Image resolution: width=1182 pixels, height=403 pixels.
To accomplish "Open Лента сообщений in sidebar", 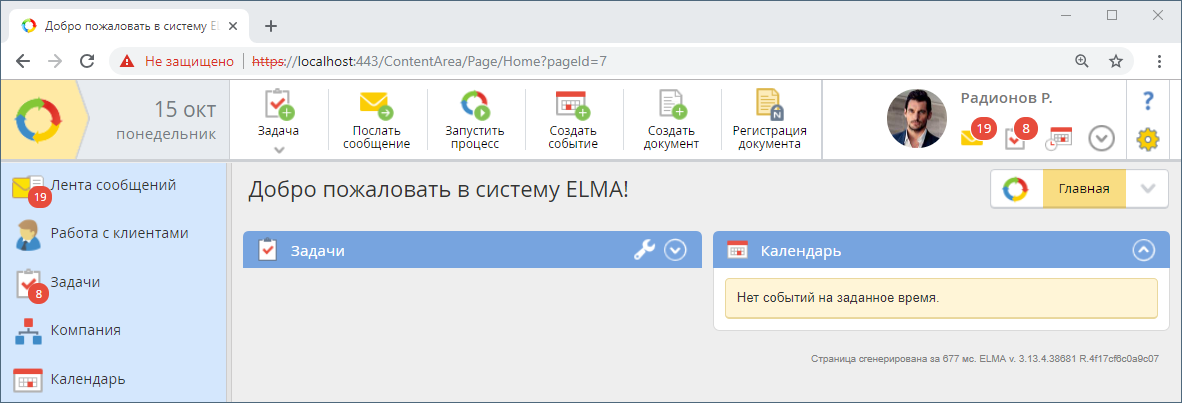I will tap(112, 185).
